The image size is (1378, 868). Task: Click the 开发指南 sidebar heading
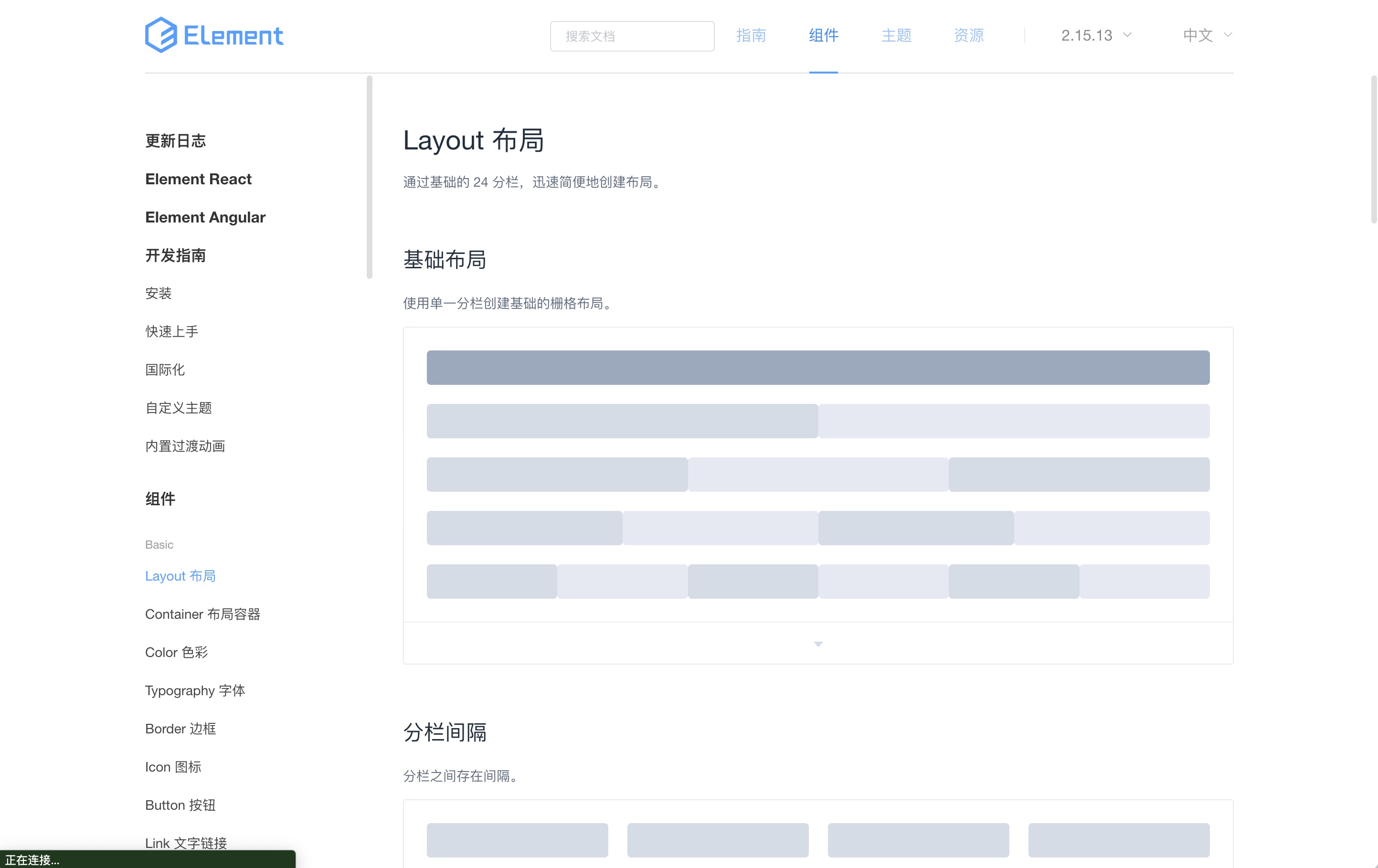tap(175, 255)
